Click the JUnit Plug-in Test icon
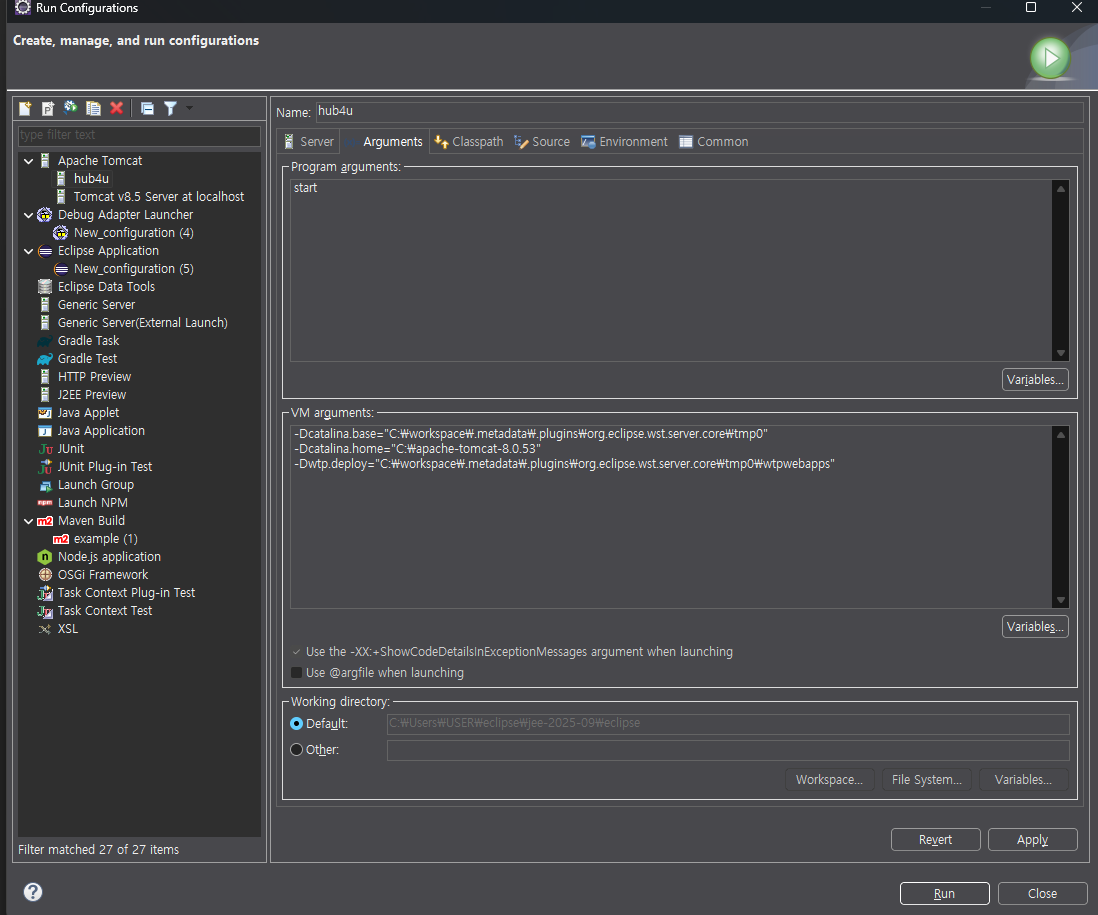Image resolution: width=1098 pixels, height=915 pixels. [x=45, y=466]
